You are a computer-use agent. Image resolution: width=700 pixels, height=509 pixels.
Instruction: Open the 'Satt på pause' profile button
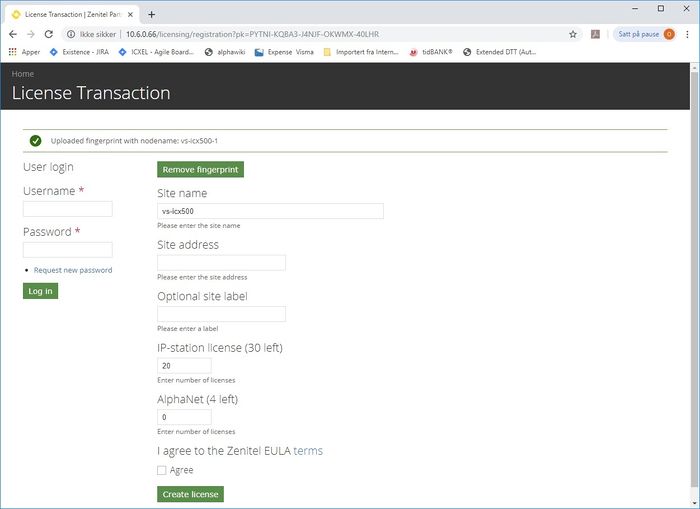(646, 34)
